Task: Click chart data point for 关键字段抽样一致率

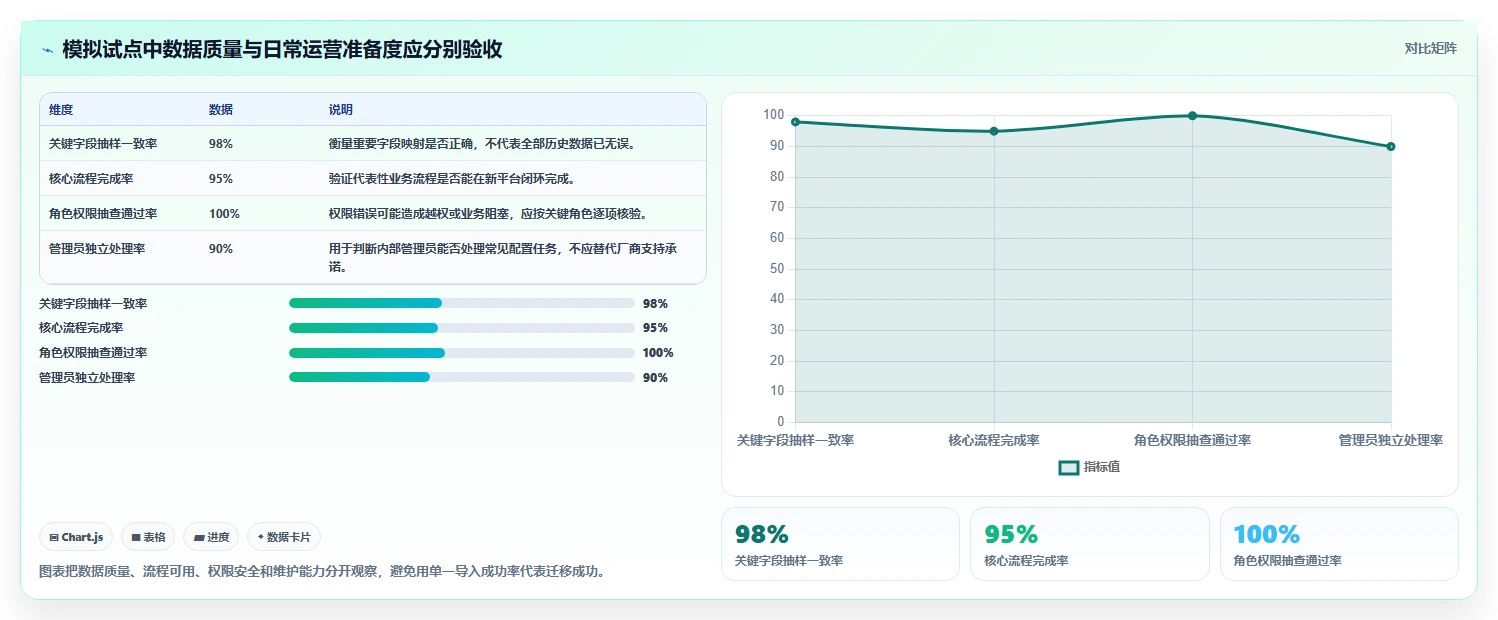Action: (x=795, y=122)
